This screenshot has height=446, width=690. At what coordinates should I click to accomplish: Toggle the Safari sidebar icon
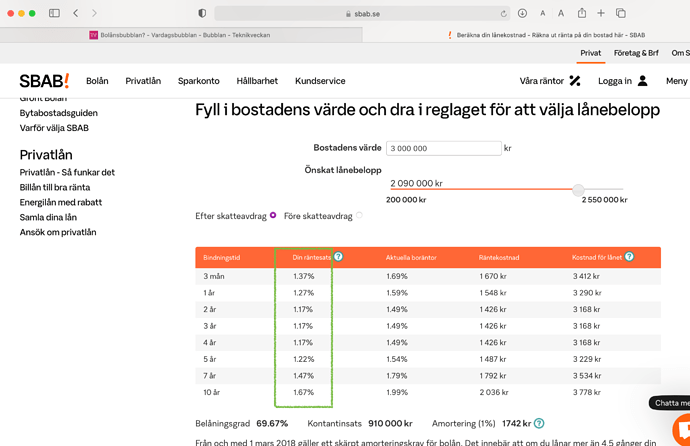pos(54,13)
